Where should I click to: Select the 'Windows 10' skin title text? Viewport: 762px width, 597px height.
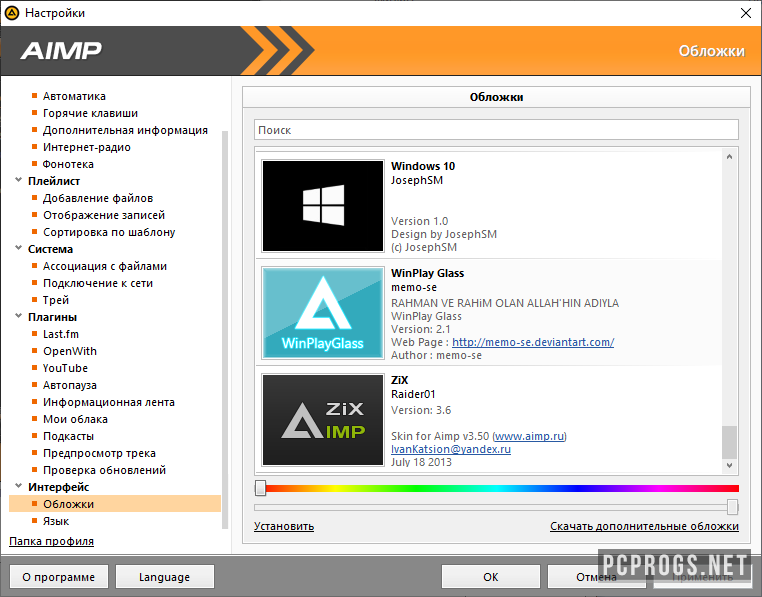423,166
